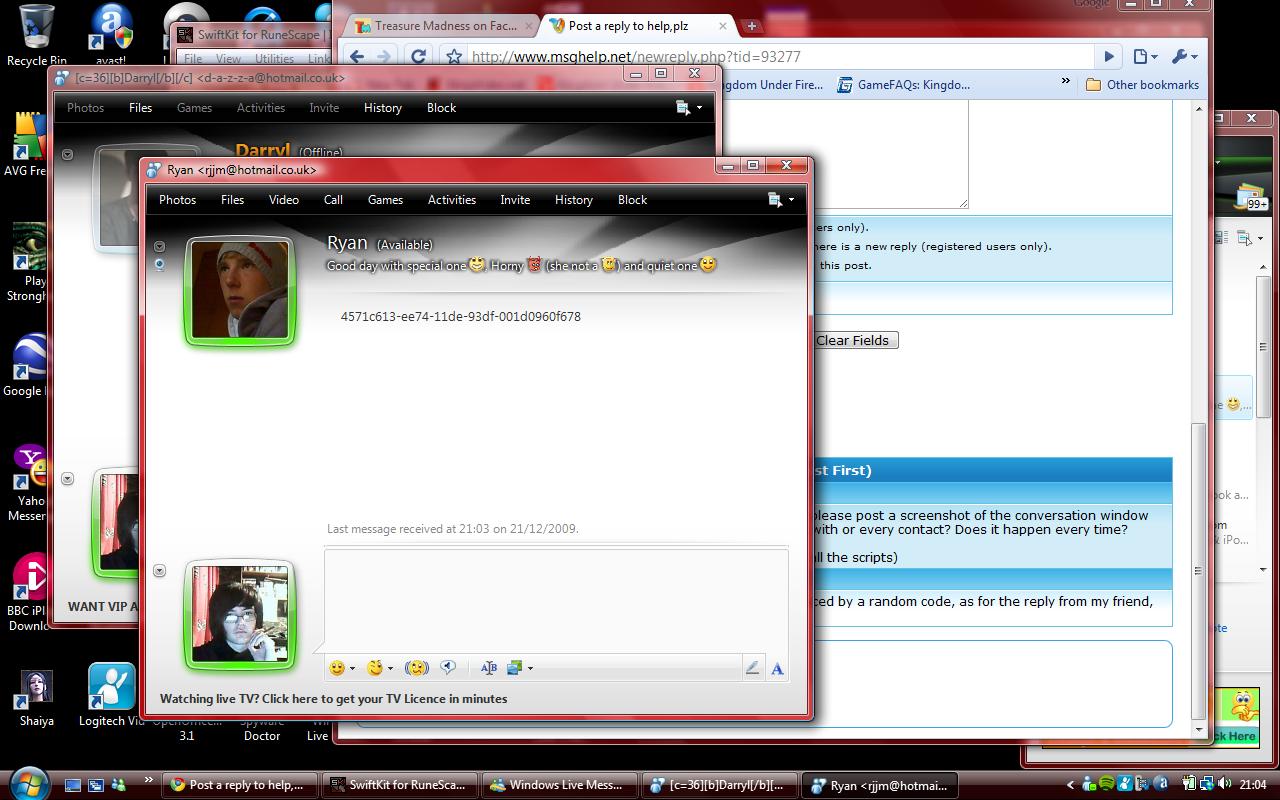Reload the page in Chrome

pos(419,57)
